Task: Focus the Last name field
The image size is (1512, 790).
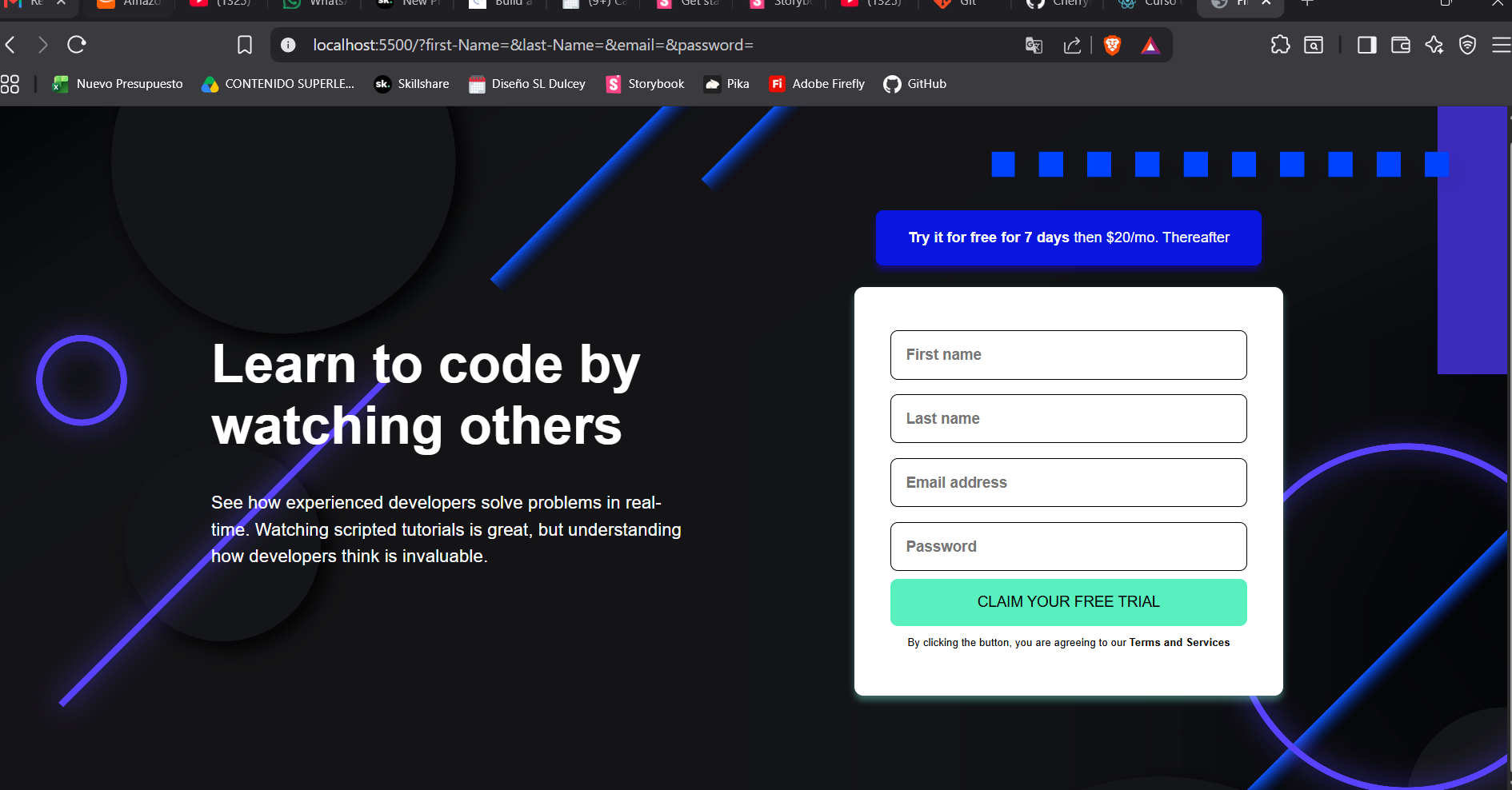Action: 1069,419
